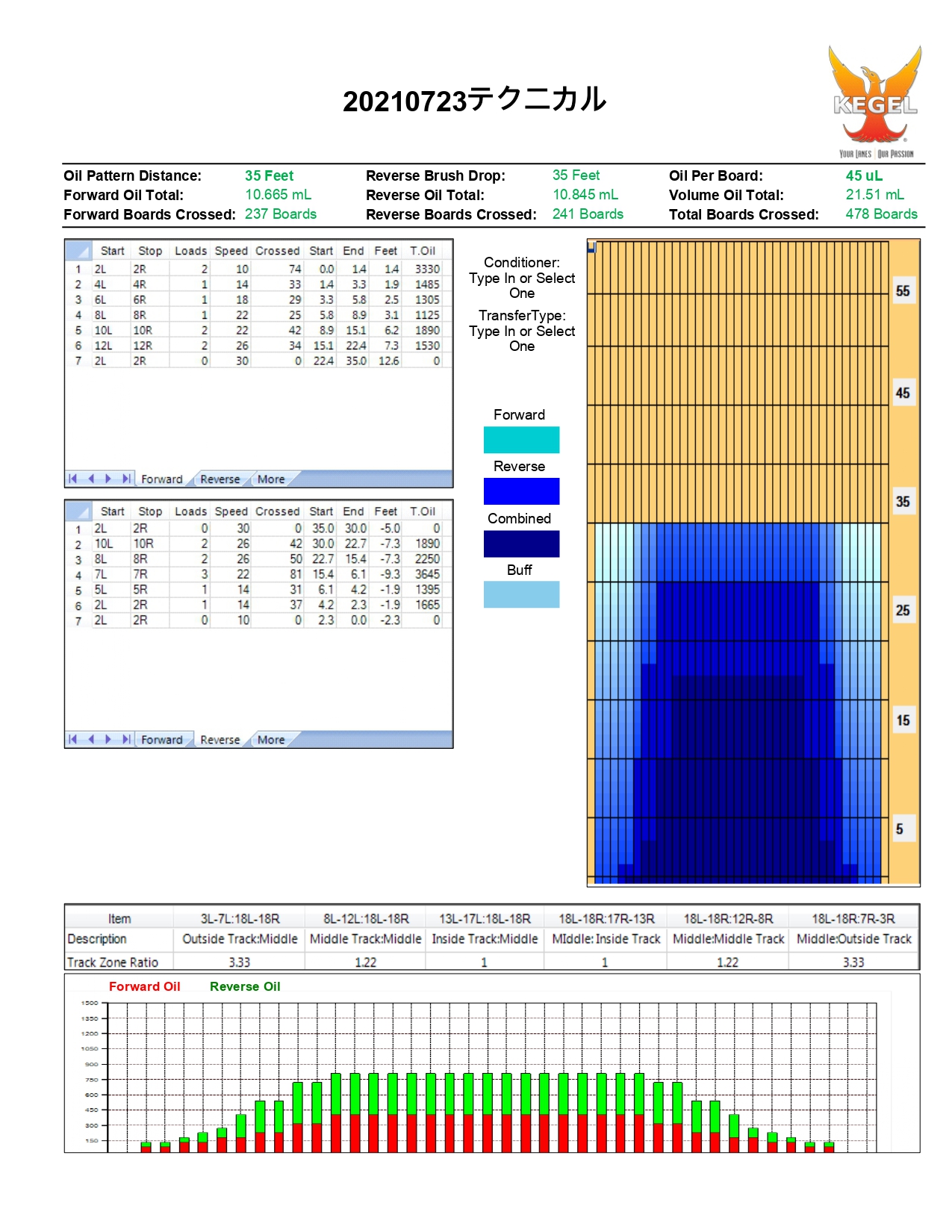Select the '2250' T.Oil cell in reverse table
The image size is (952, 1232).
coord(423,559)
